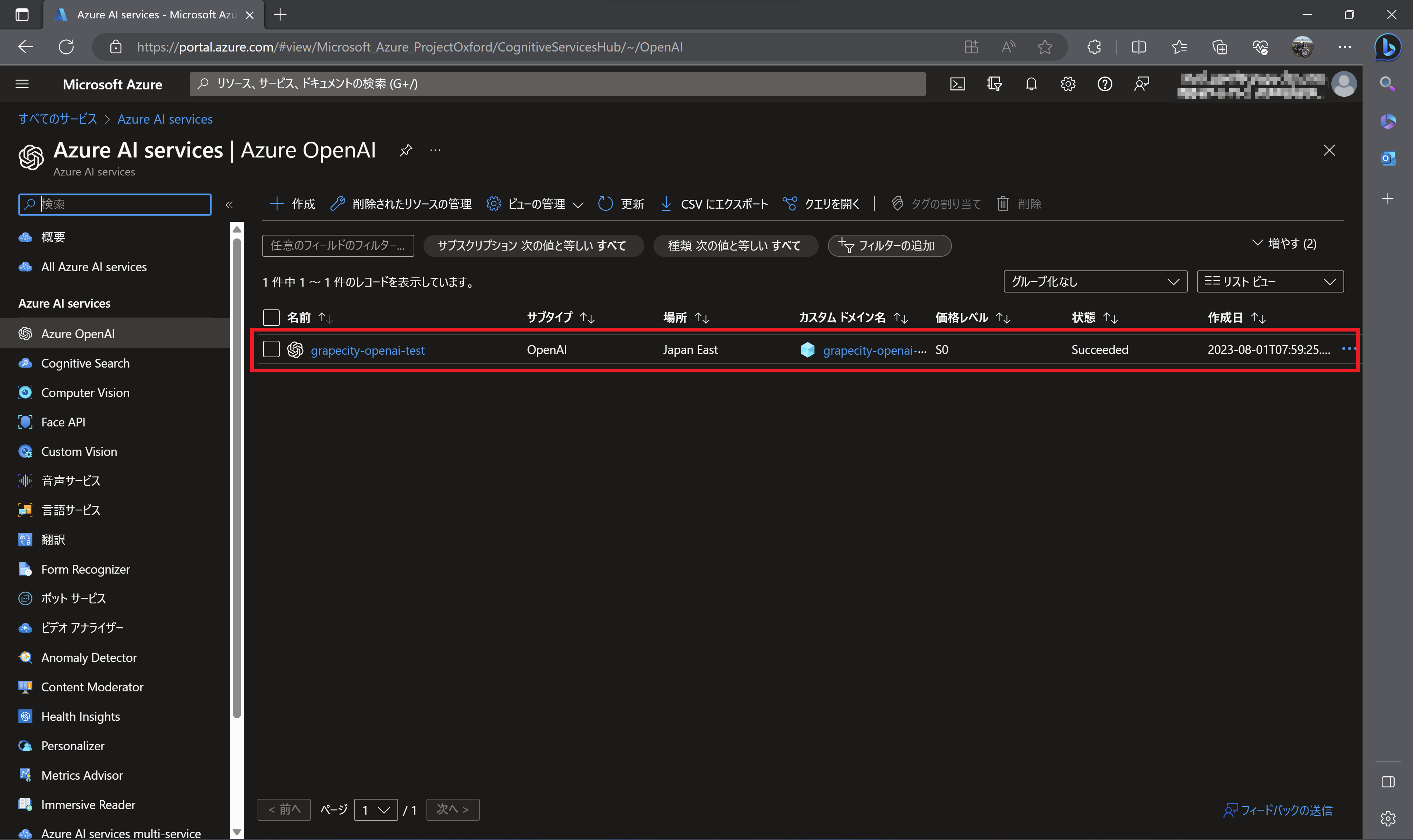
Task: Open Bing Copilot sidebar icon
Action: click(x=1388, y=47)
